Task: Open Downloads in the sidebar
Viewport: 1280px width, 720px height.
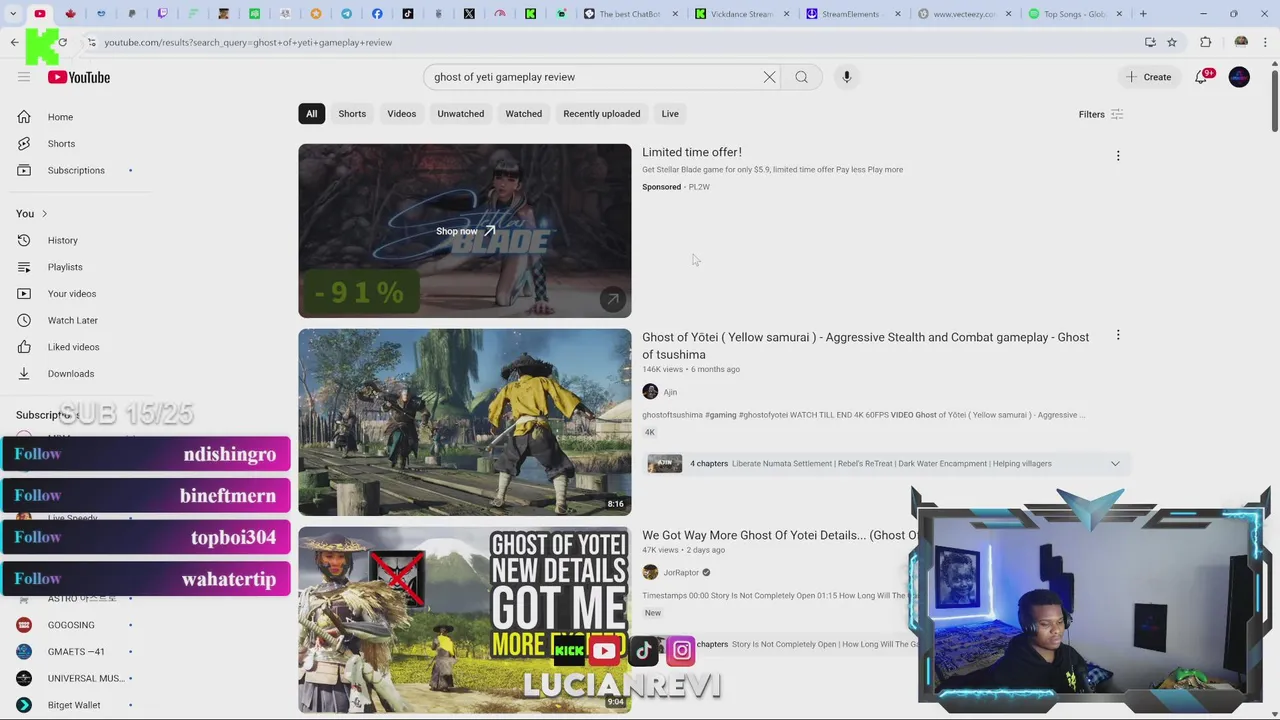Action: click(x=71, y=374)
